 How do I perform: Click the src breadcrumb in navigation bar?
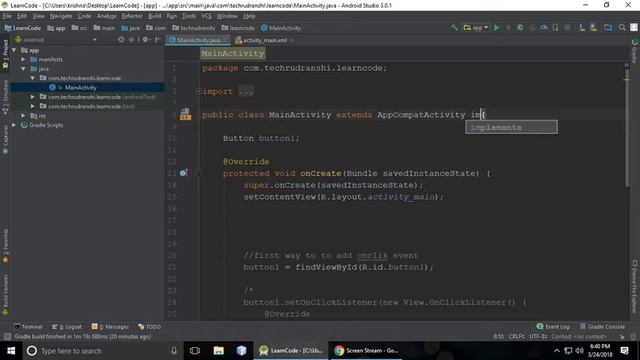click(x=80, y=28)
